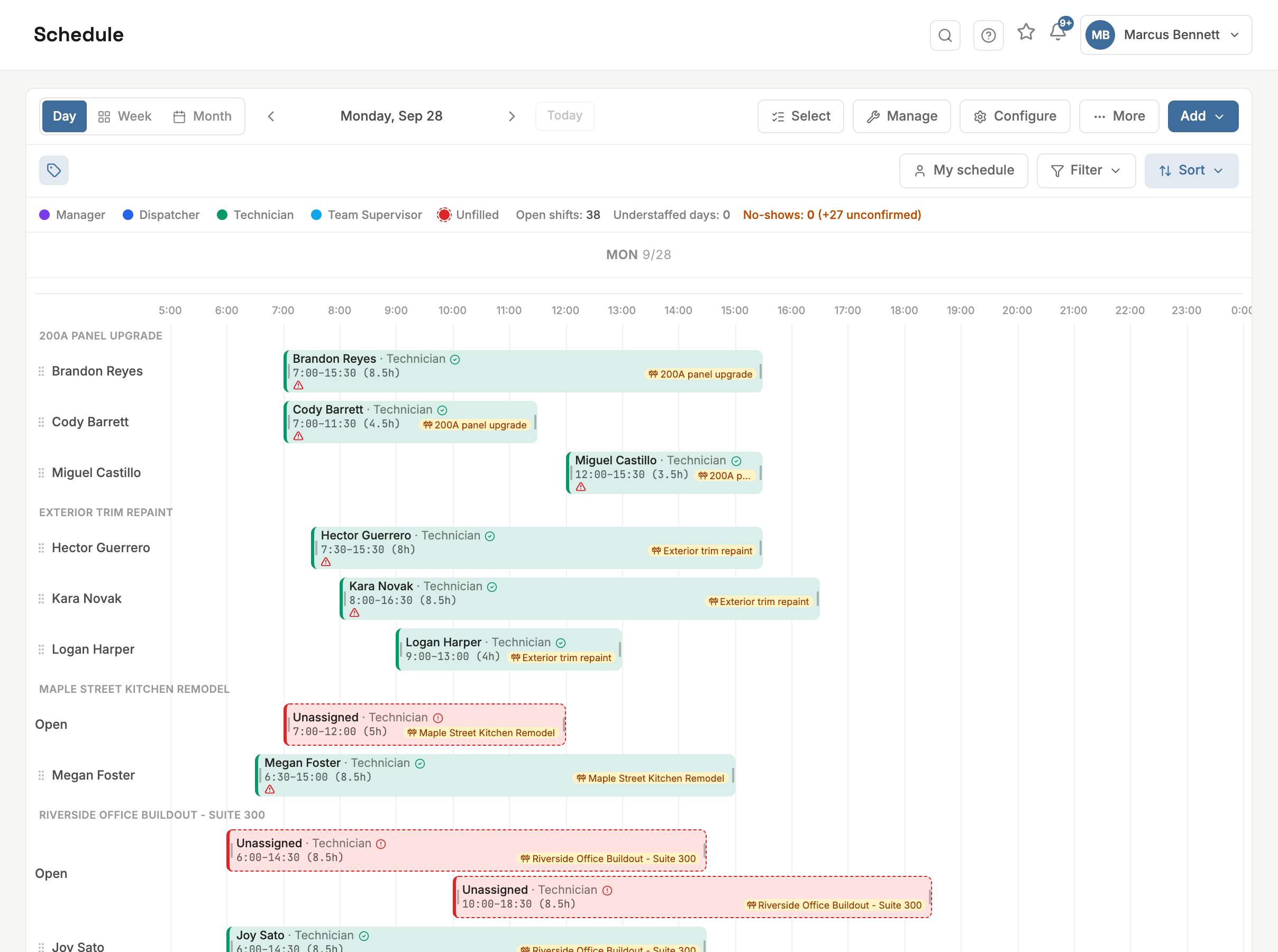This screenshot has width=1278, height=952.
Task: Click 200A panel upgrade tag on Cody Barrett shift
Action: [x=474, y=425]
